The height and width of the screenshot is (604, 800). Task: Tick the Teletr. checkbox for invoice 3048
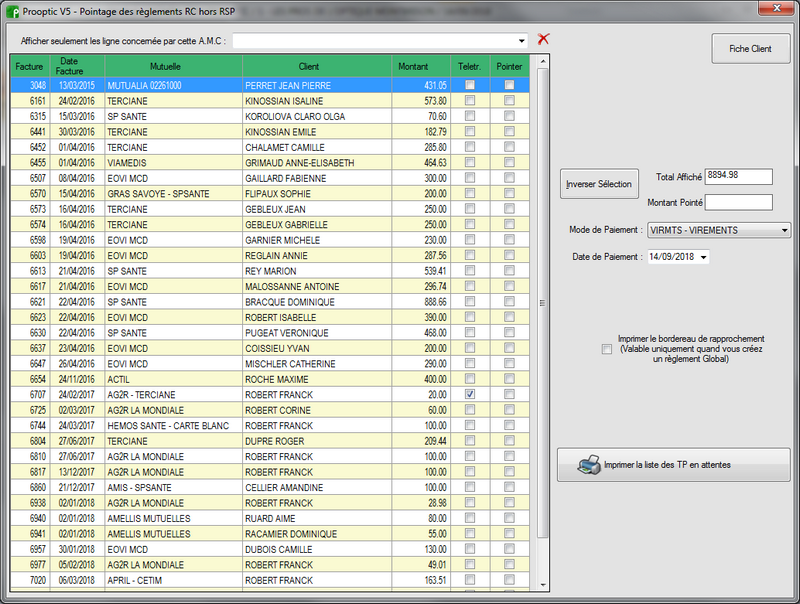(x=470, y=85)
